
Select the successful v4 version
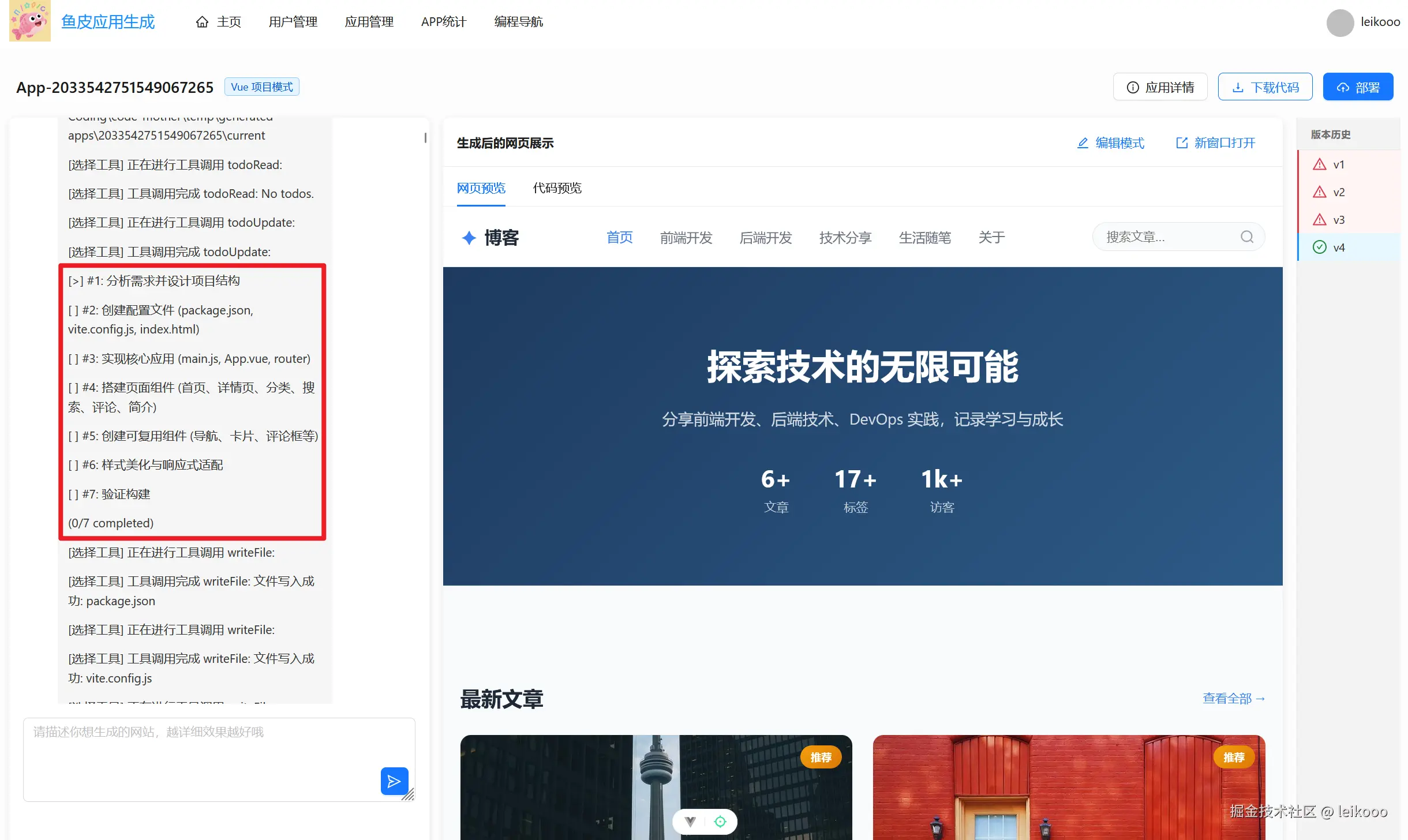(x=1338, y=247)
